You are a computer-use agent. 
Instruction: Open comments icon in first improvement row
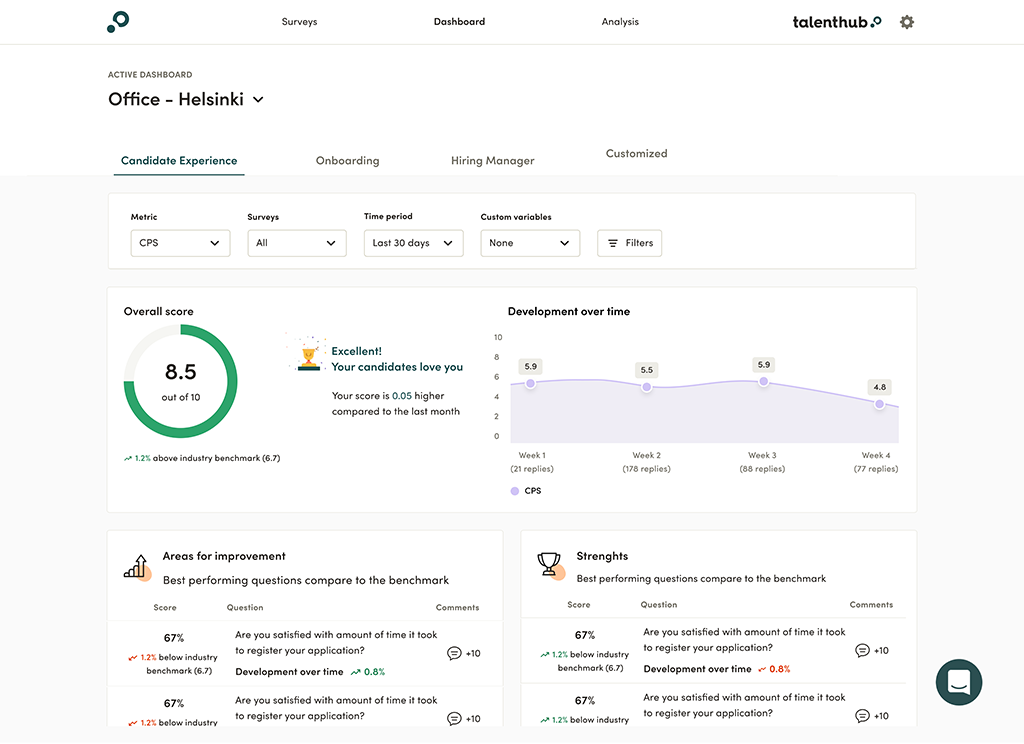point(454,653)
